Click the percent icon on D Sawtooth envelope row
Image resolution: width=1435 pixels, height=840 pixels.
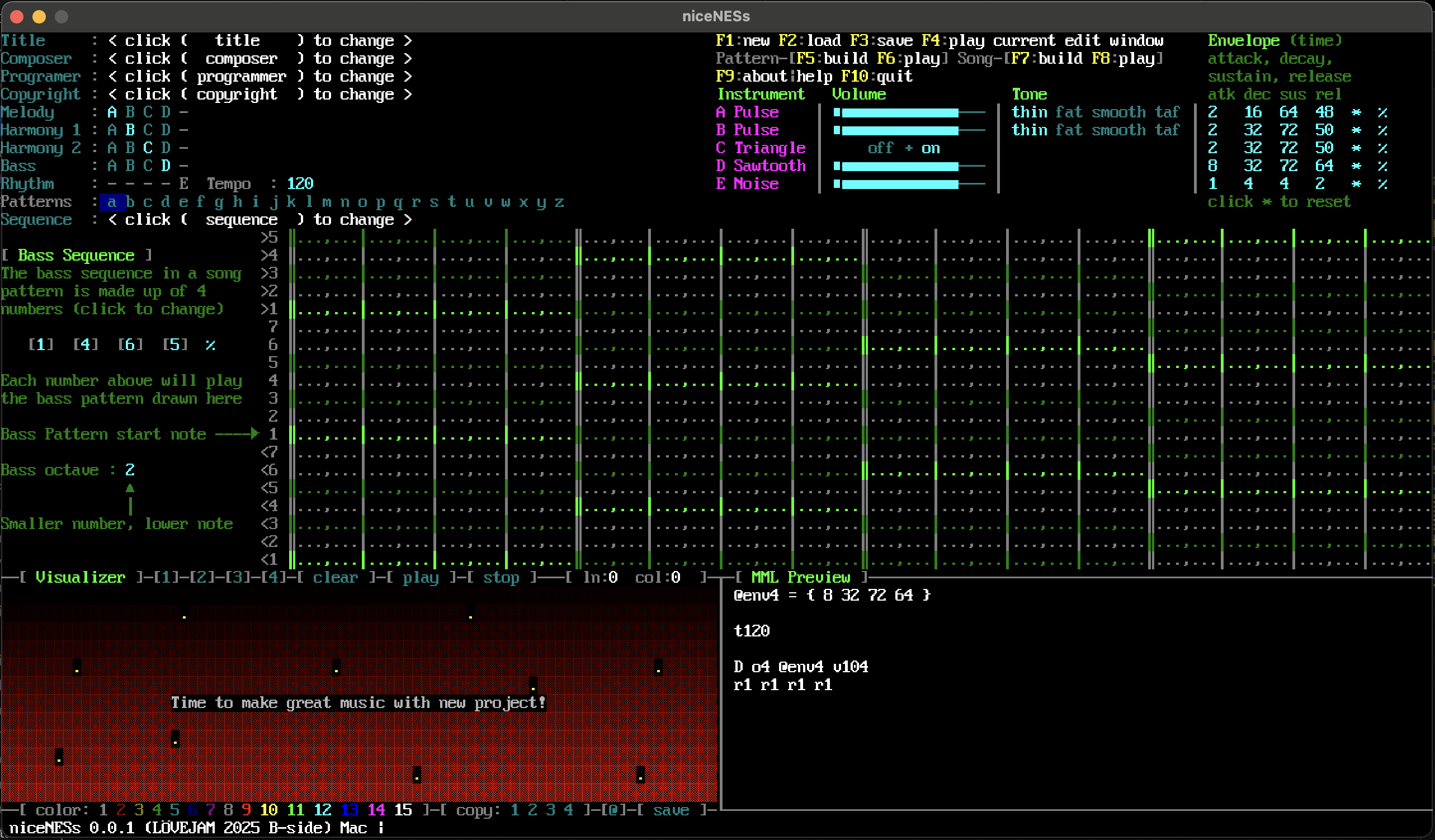(1382, 166)
